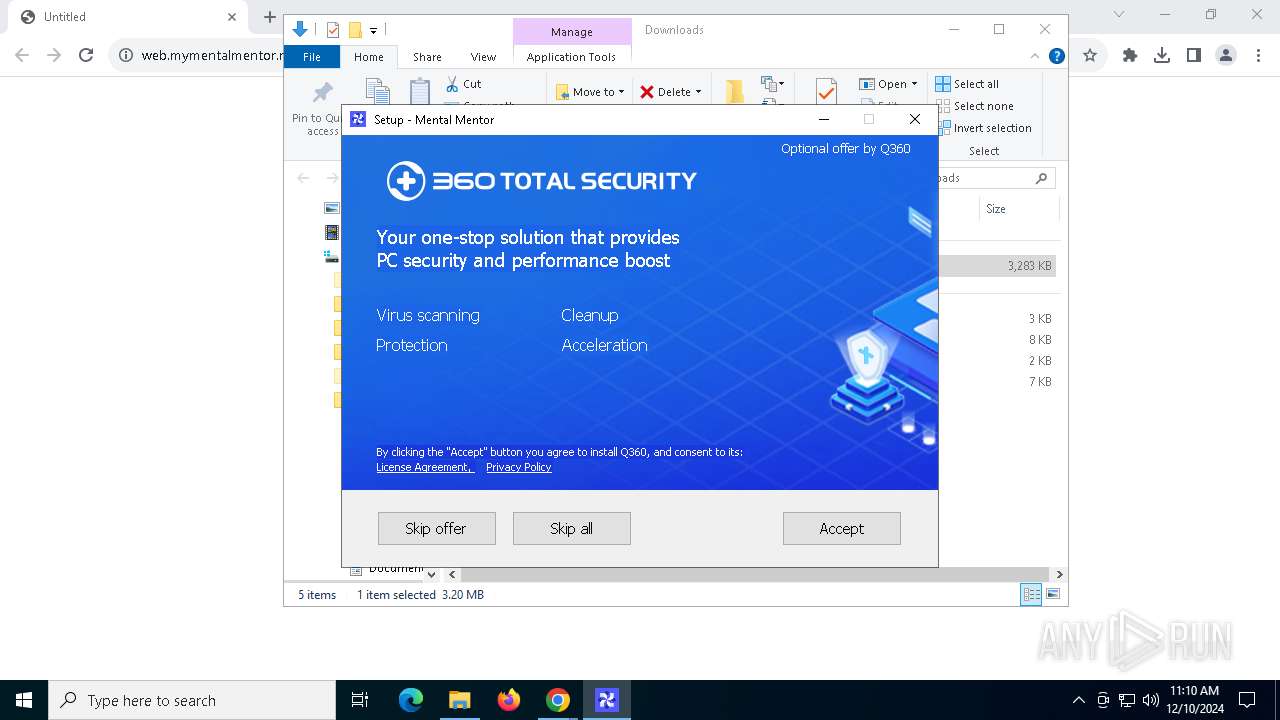
Task: Click the quick access new folder icon
Action: [x=354, y=30]
